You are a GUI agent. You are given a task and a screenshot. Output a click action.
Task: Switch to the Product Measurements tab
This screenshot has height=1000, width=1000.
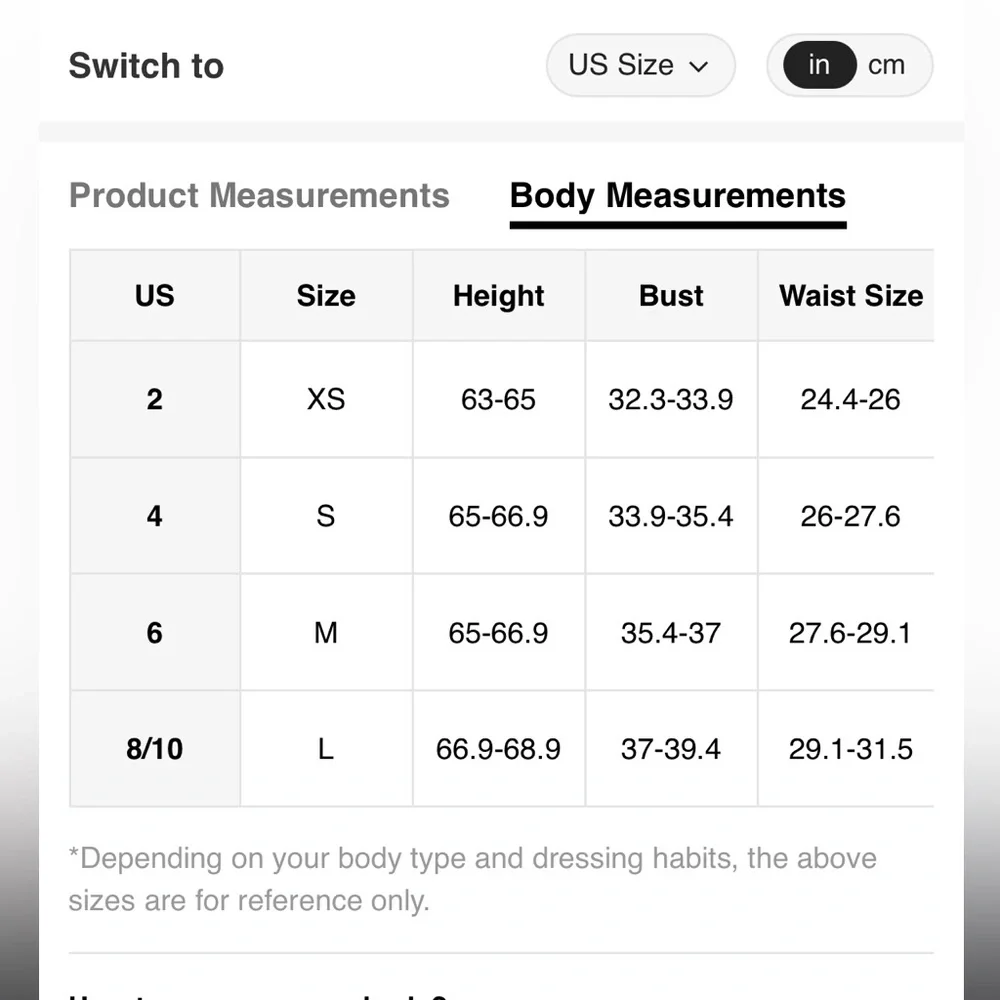(x=259, y=196)
